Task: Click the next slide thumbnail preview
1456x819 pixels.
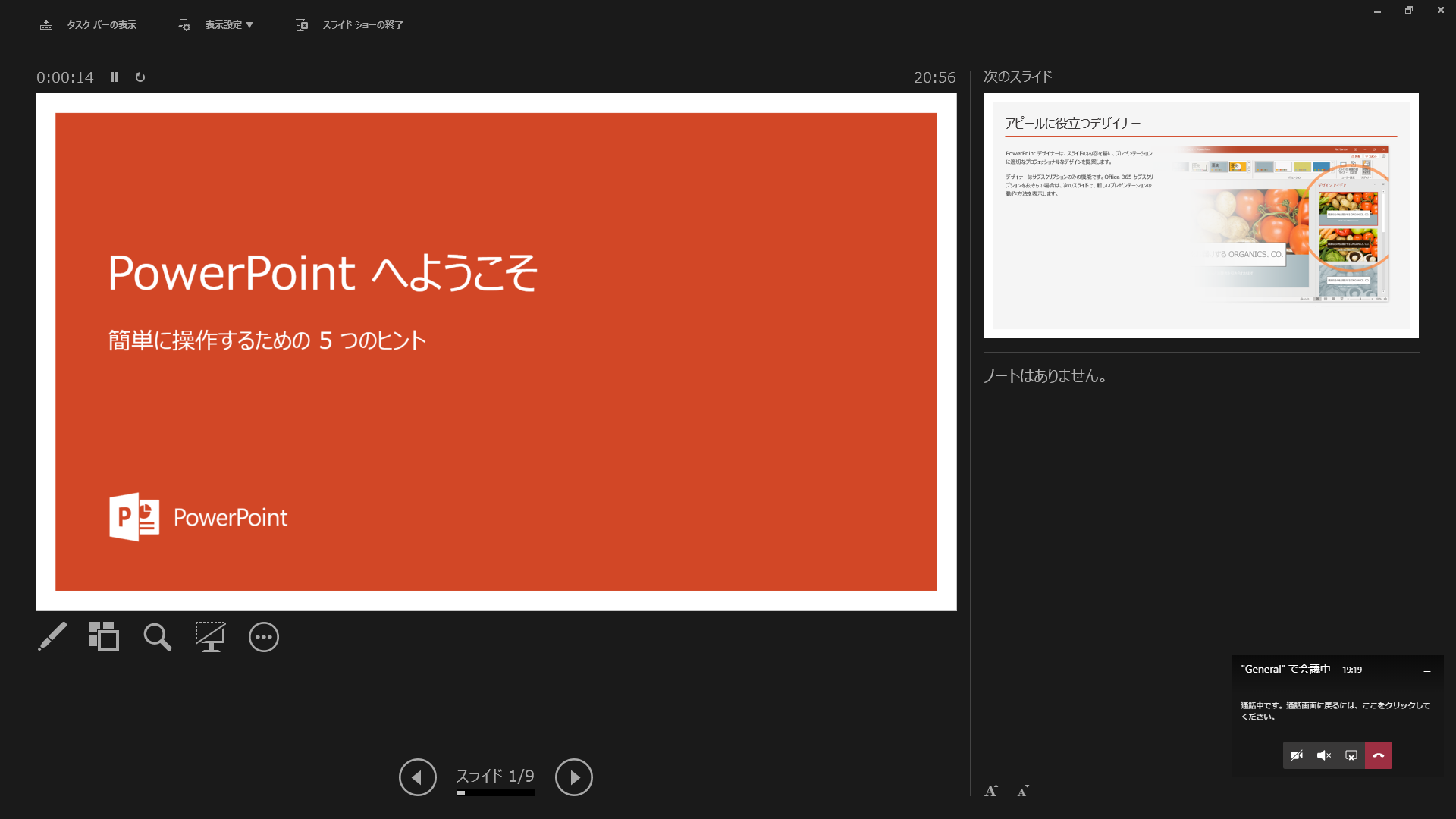Action: pos(1201,216)
